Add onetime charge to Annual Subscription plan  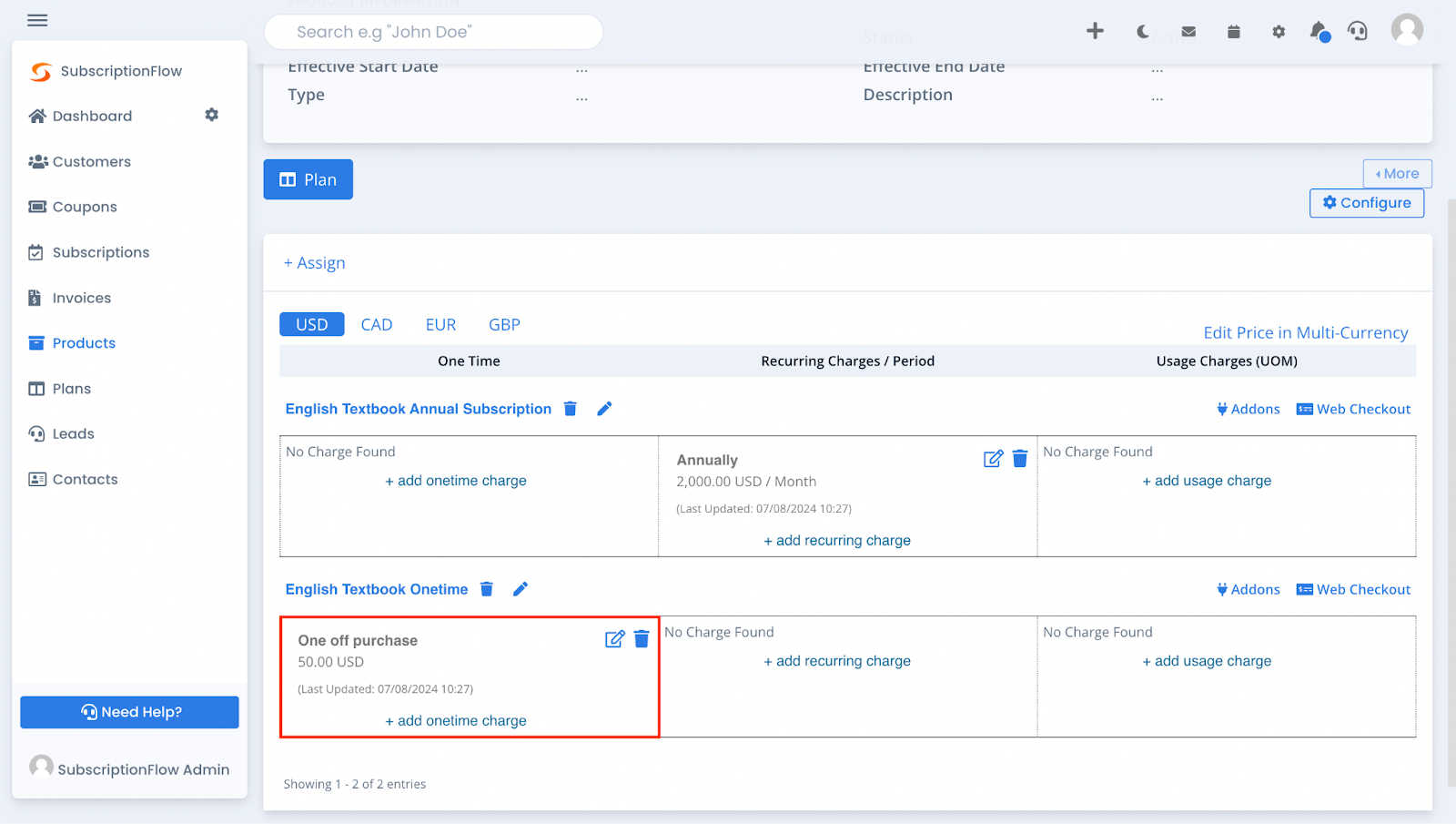[456, 481]
